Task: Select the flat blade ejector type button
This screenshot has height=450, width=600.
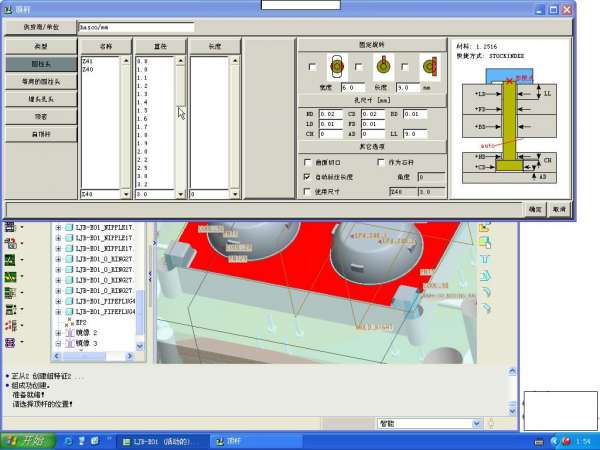Action: click(41, 134)
